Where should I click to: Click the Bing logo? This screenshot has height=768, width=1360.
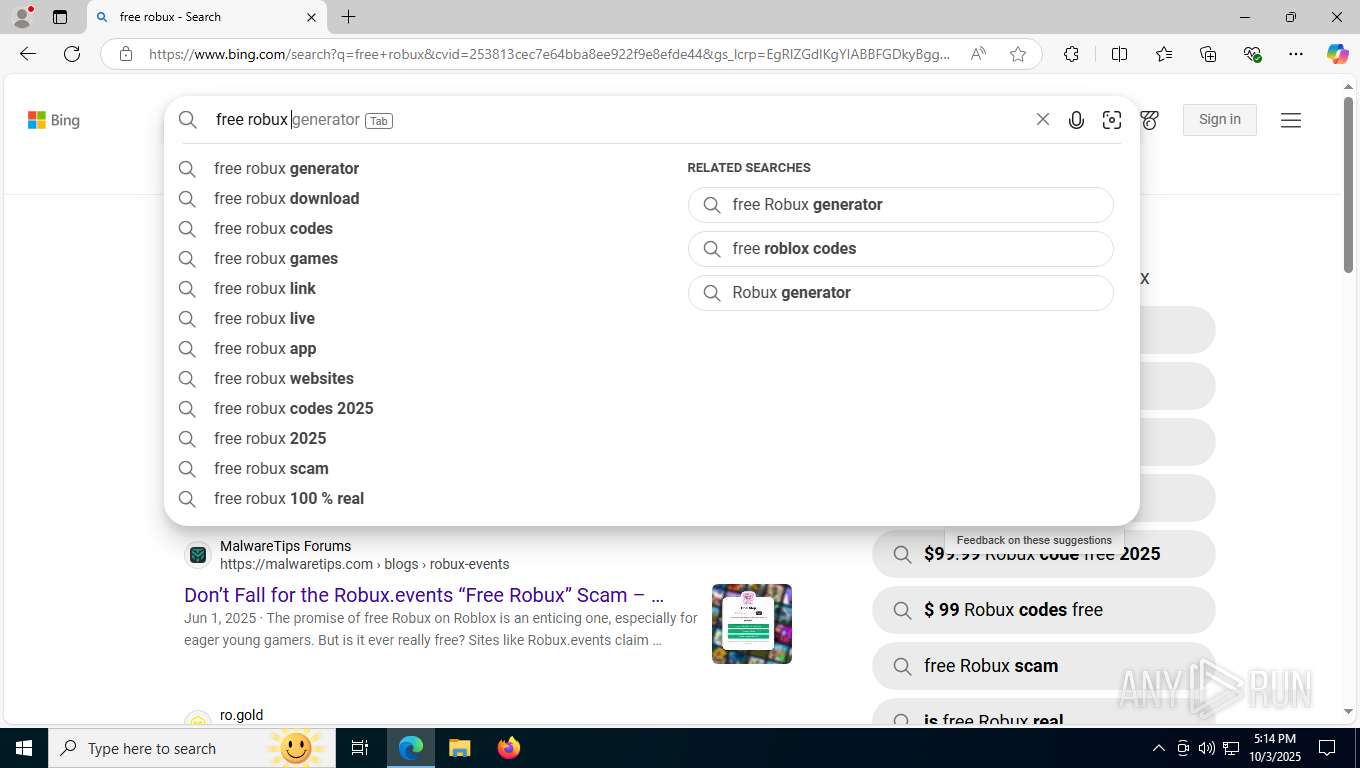pos(54,120)
